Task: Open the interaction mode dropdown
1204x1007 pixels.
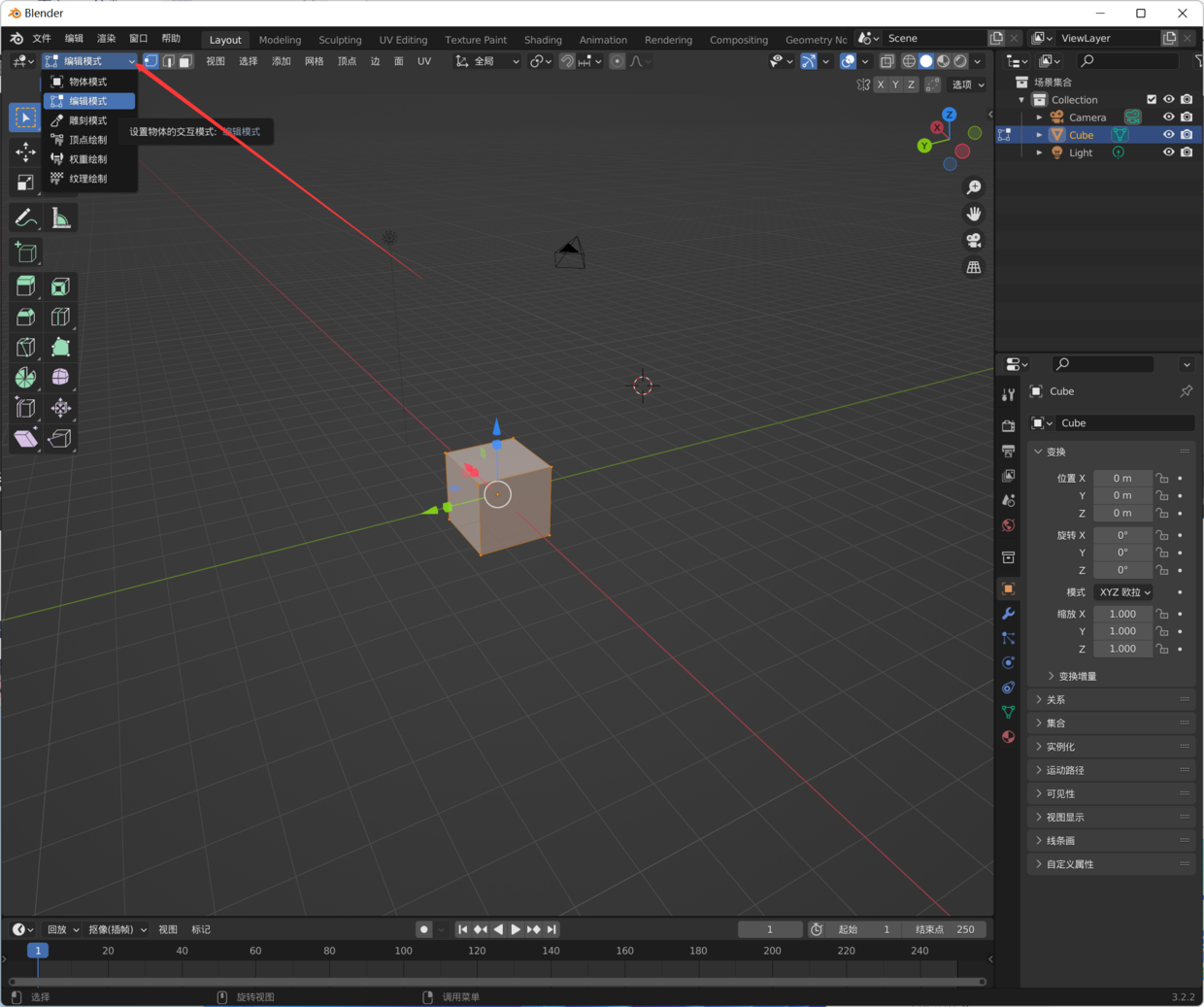Action: [x=90, y=61]
